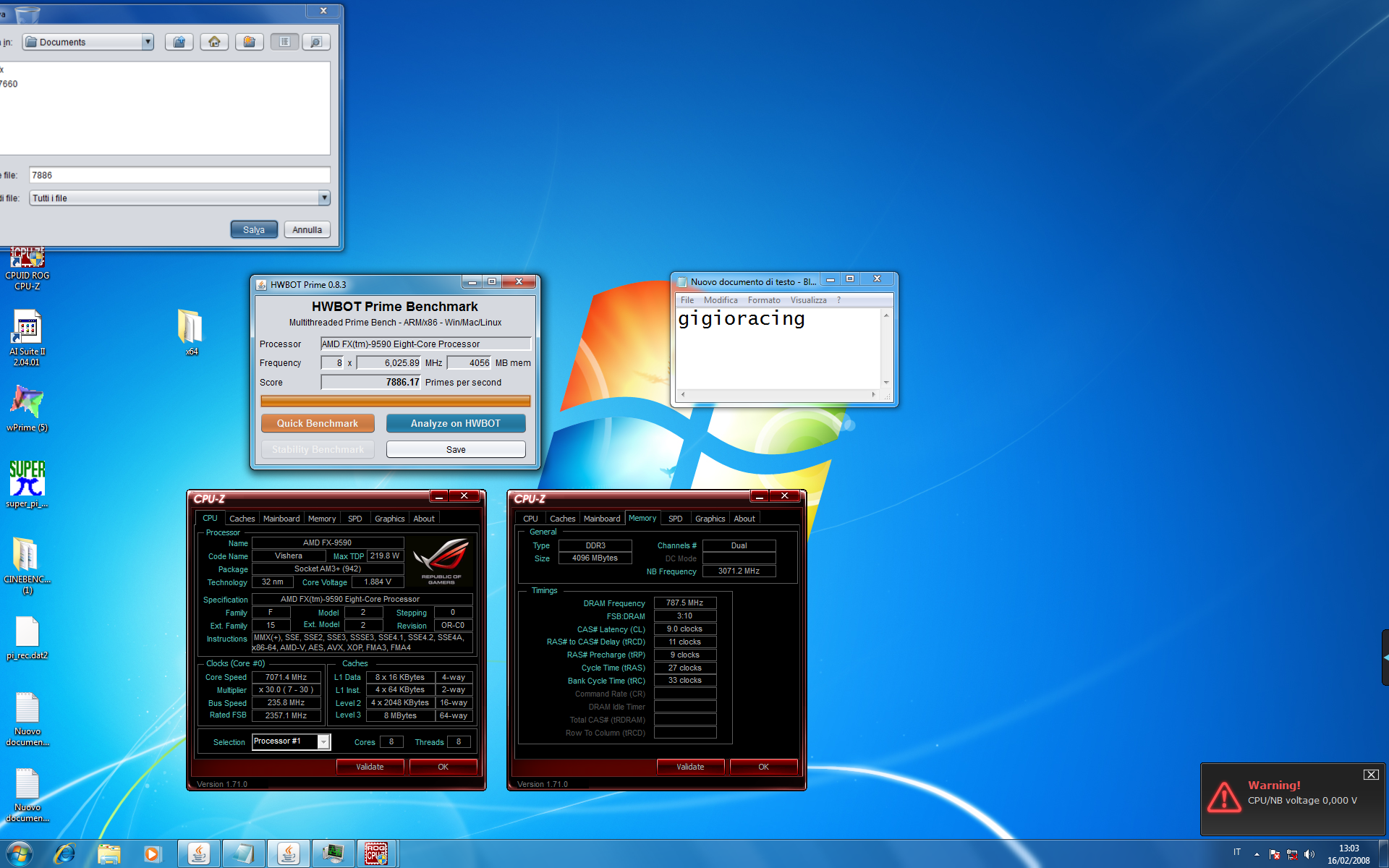This screenshot has height=868, width=1389.
Task: Open the Documents folder dropdown
Action: pyautogui.click(x=148, y=42)
